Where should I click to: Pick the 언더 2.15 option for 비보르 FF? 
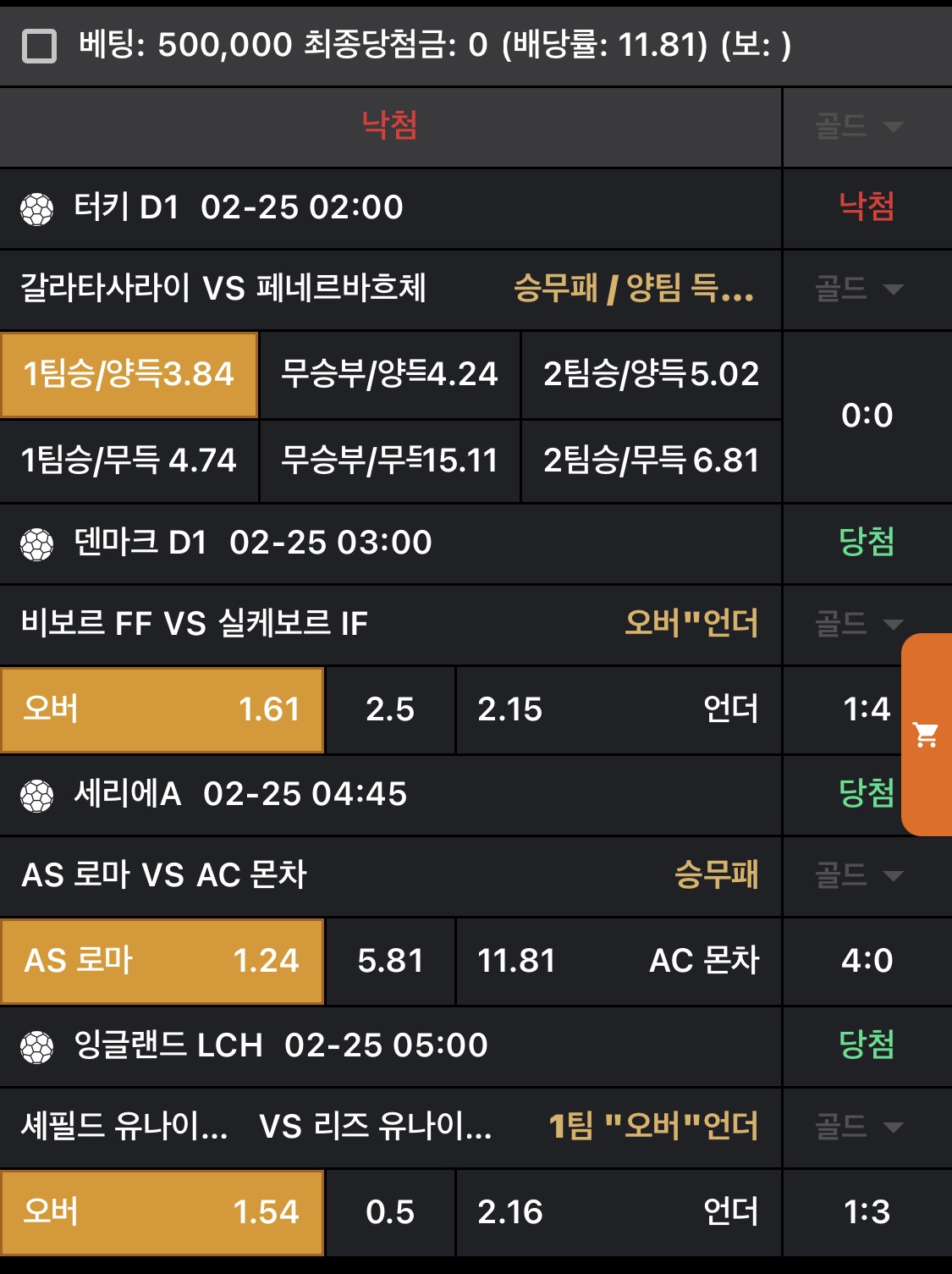tap(618, 709)
